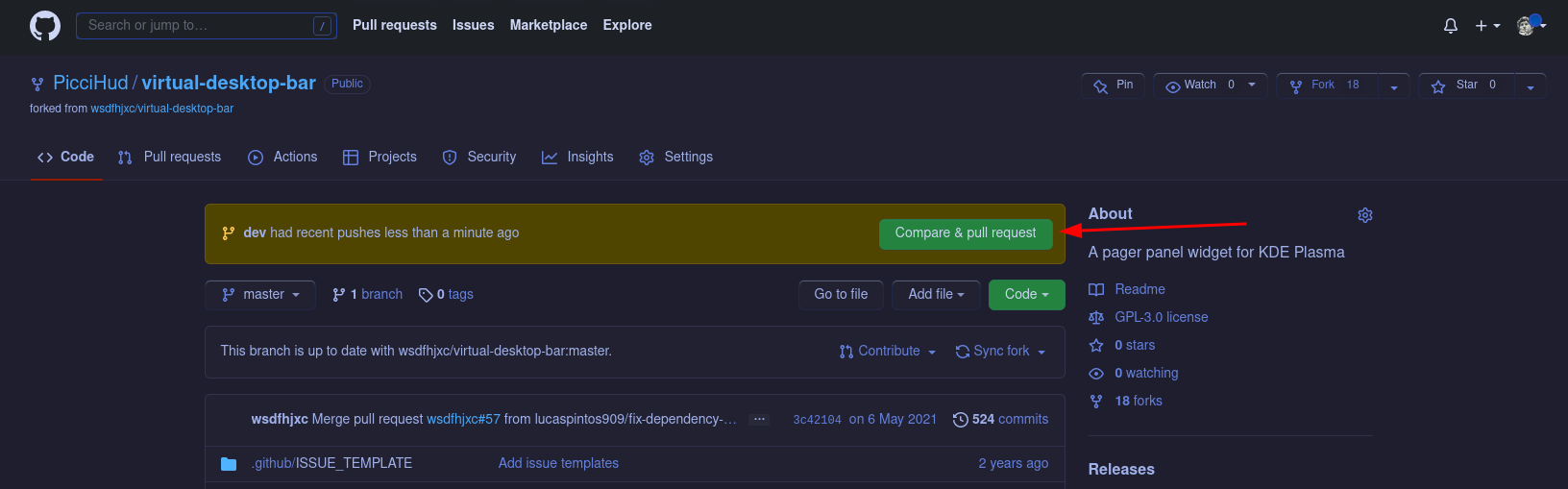This screenshot has height=489, width=1568.
Task: Click the GitHub Octocat logo
Action: (45, 26)
